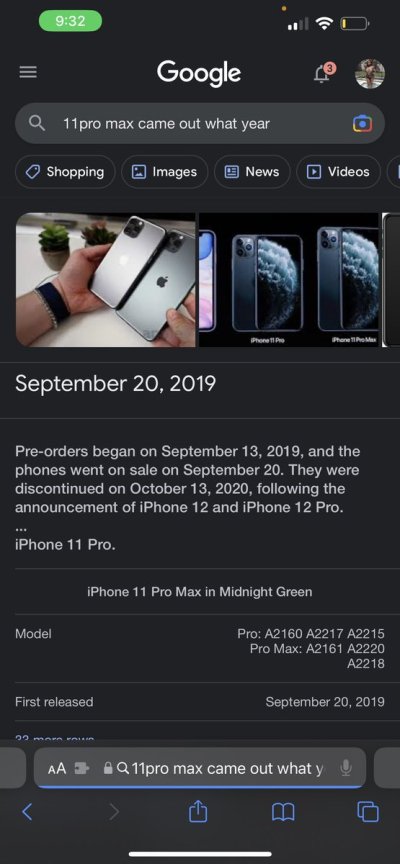Tap the Safari share icon
This screenshot has width=400, height=864.
(198, 811)
